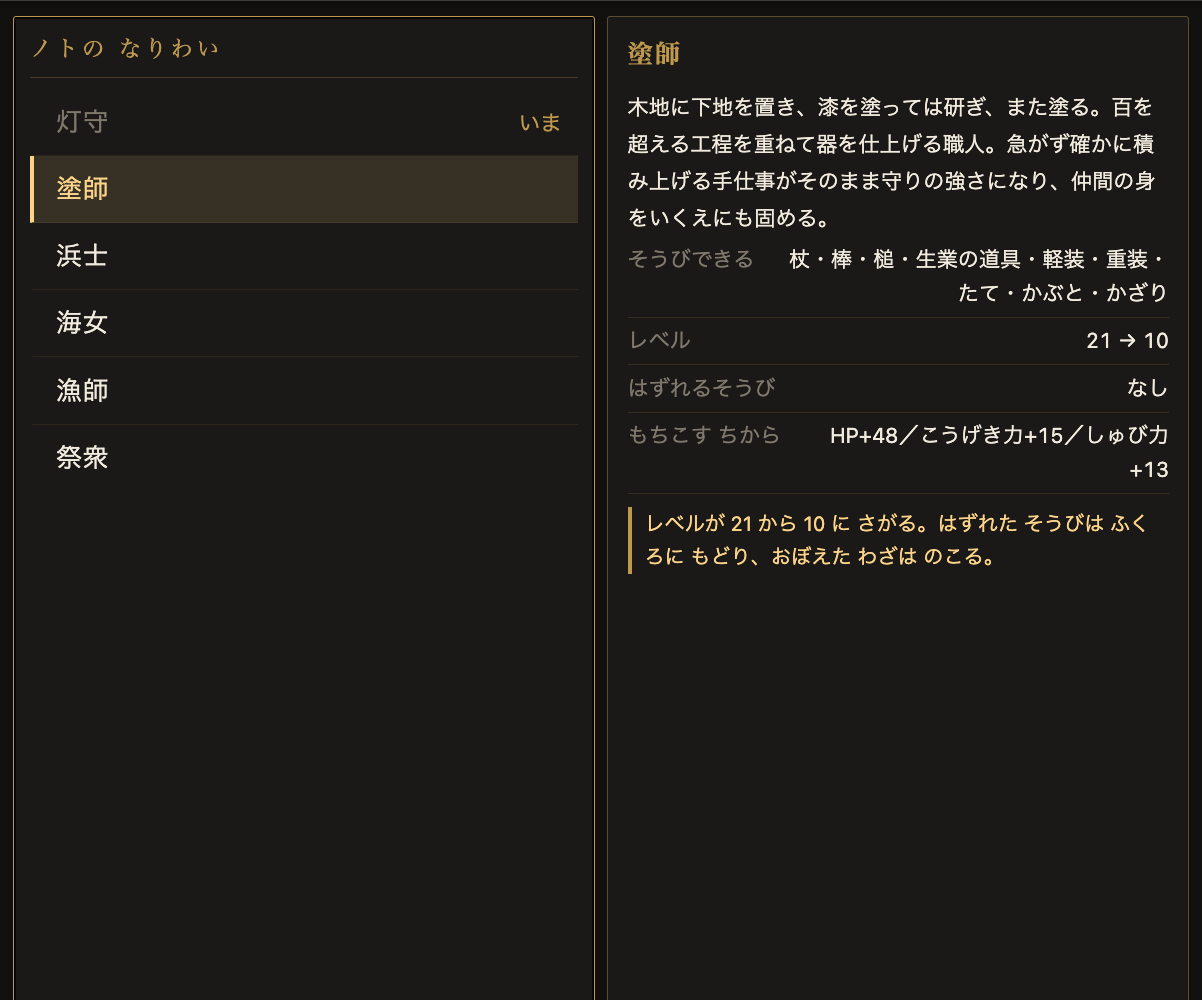Viewport: 1202px width, 1000px height.
Task: Click the ノトの なりわい panel header
Action: pyautogui.click(x=125, y=47)
